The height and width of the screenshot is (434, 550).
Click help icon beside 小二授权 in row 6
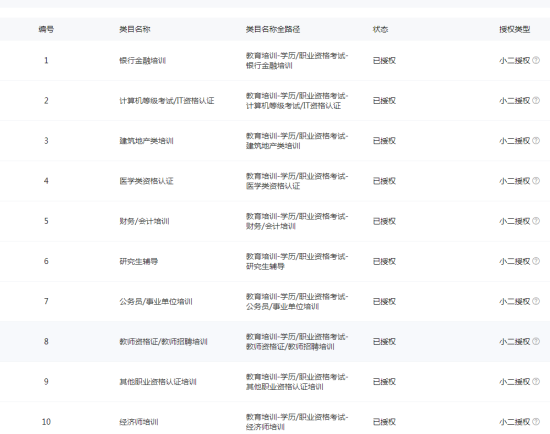click(536, 261)
